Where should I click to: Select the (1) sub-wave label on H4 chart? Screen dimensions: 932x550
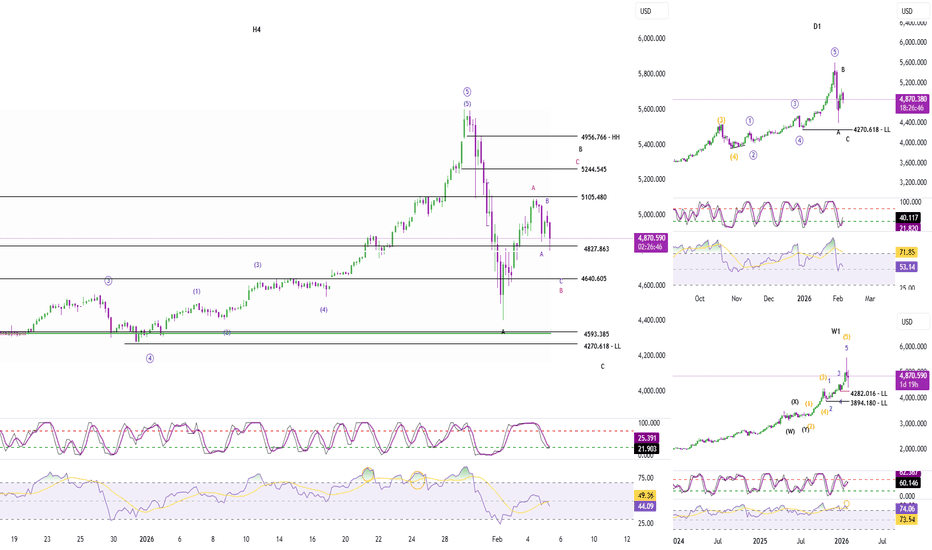click(x=197, y=292)
